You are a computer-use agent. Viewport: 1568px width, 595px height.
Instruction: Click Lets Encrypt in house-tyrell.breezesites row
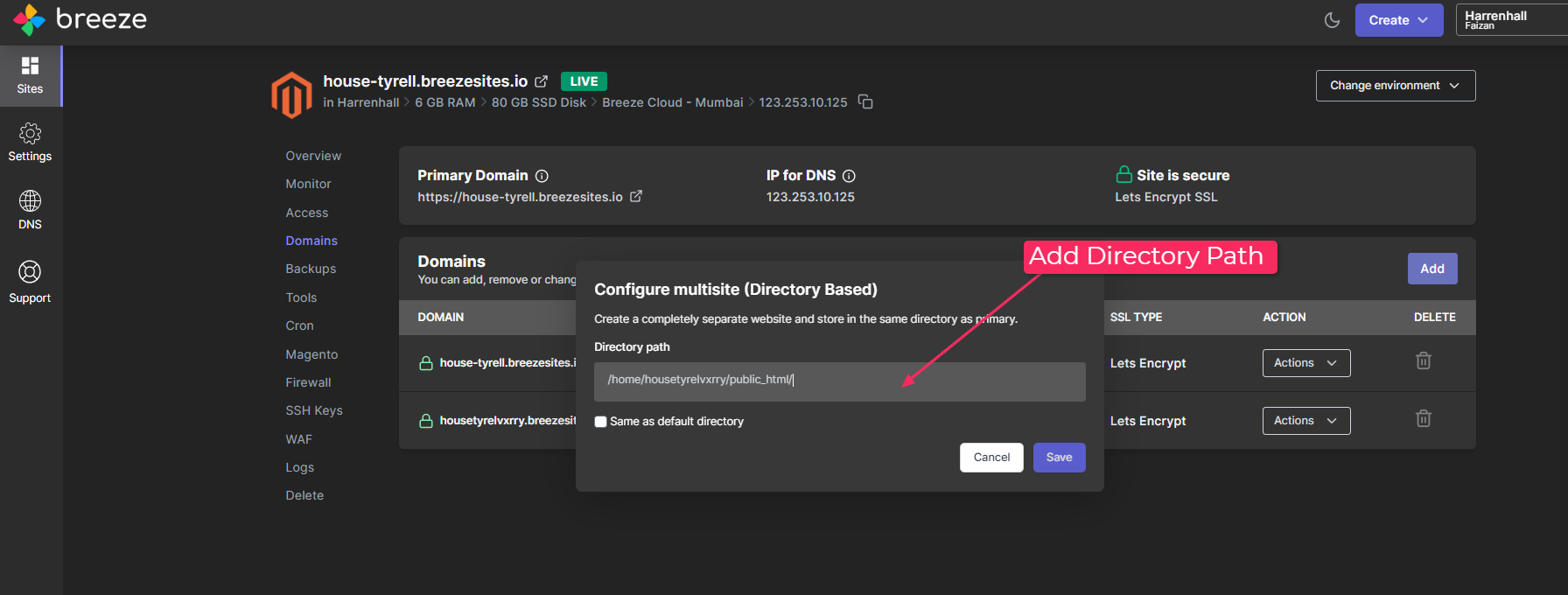(x=1148, y=363)
